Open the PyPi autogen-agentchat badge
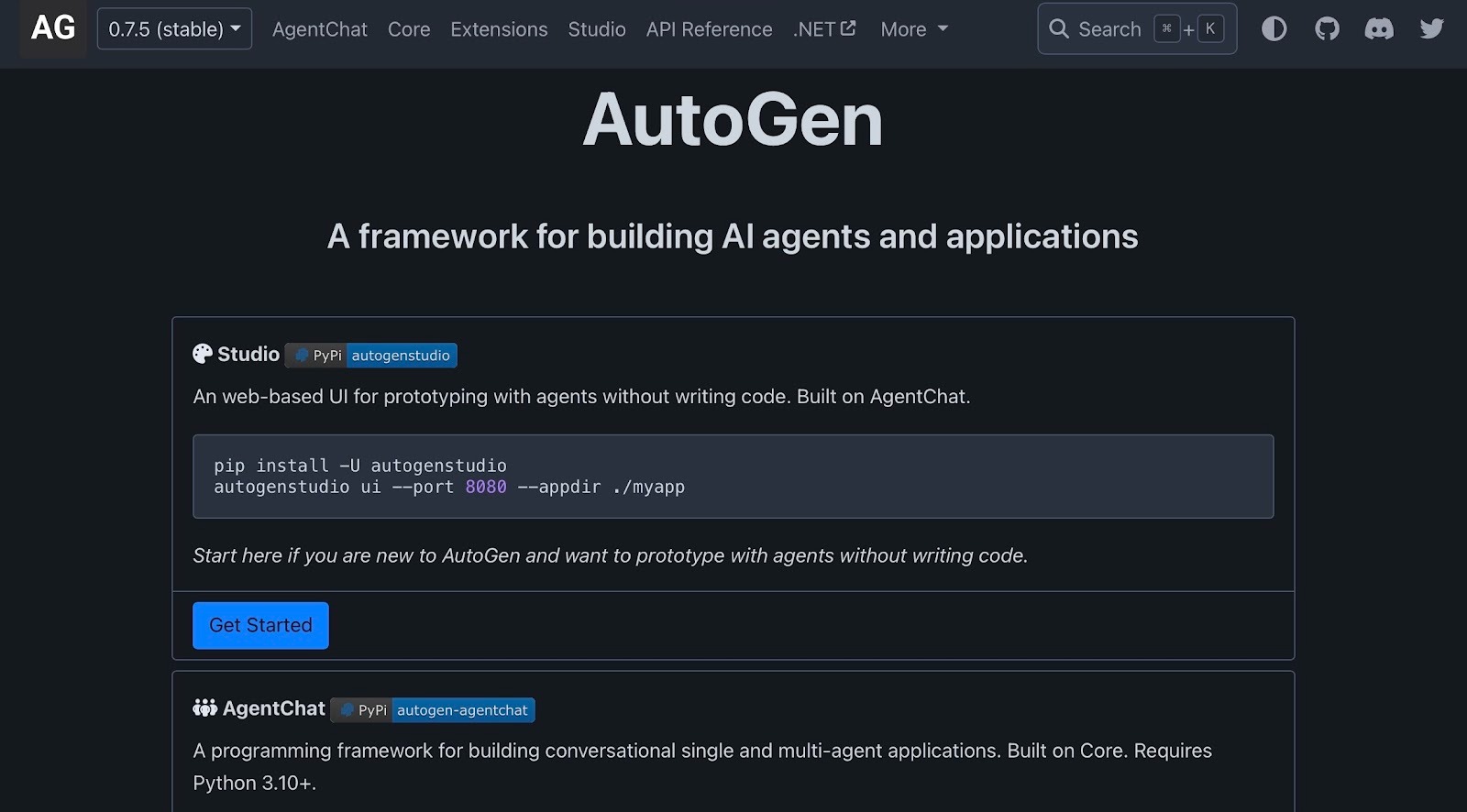 click(x=433, y=710)
